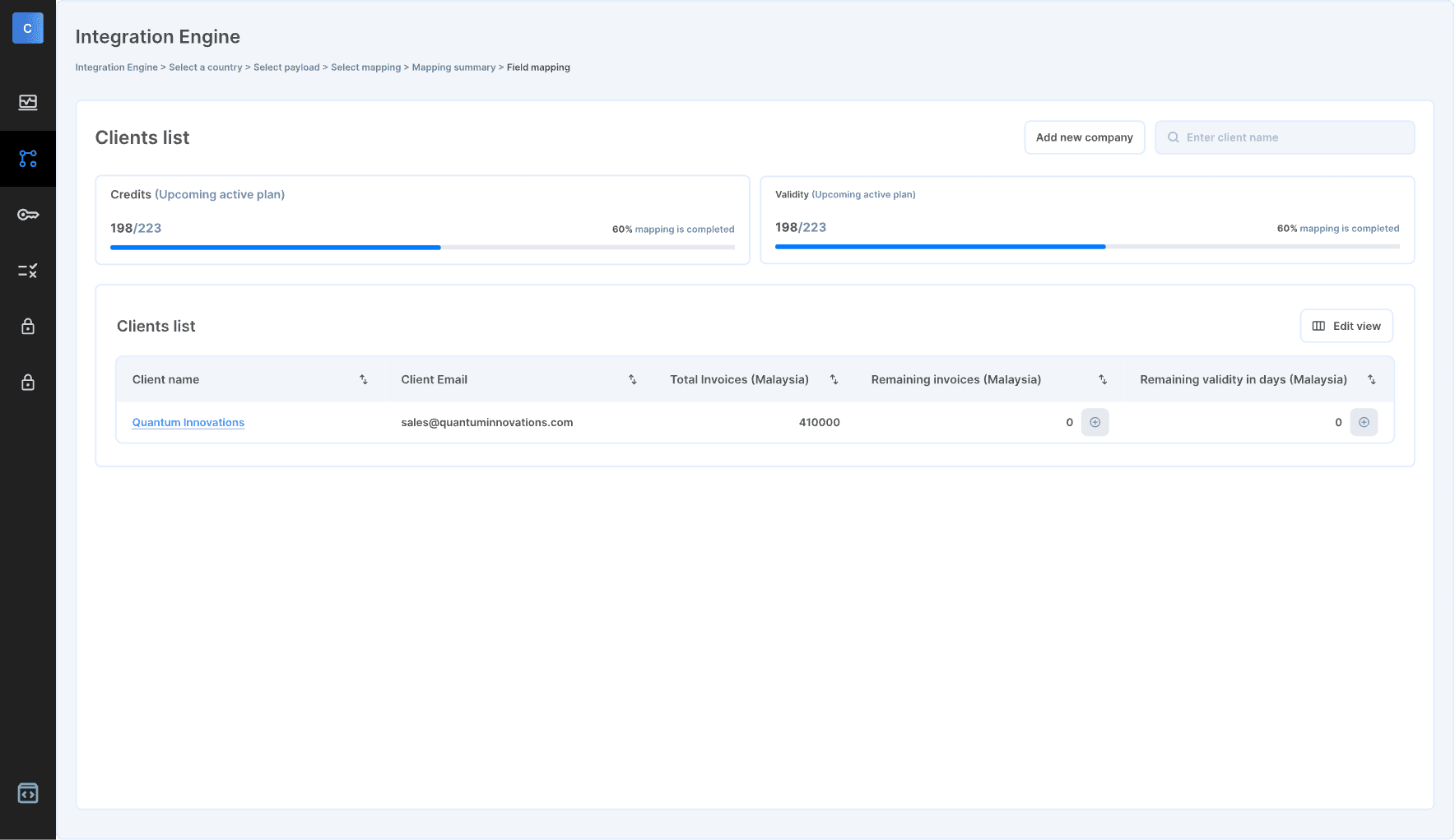Click the Add new company button
Image resolution: width=1455 pixels, height=840 pixels.
[x=1084, y=137]
